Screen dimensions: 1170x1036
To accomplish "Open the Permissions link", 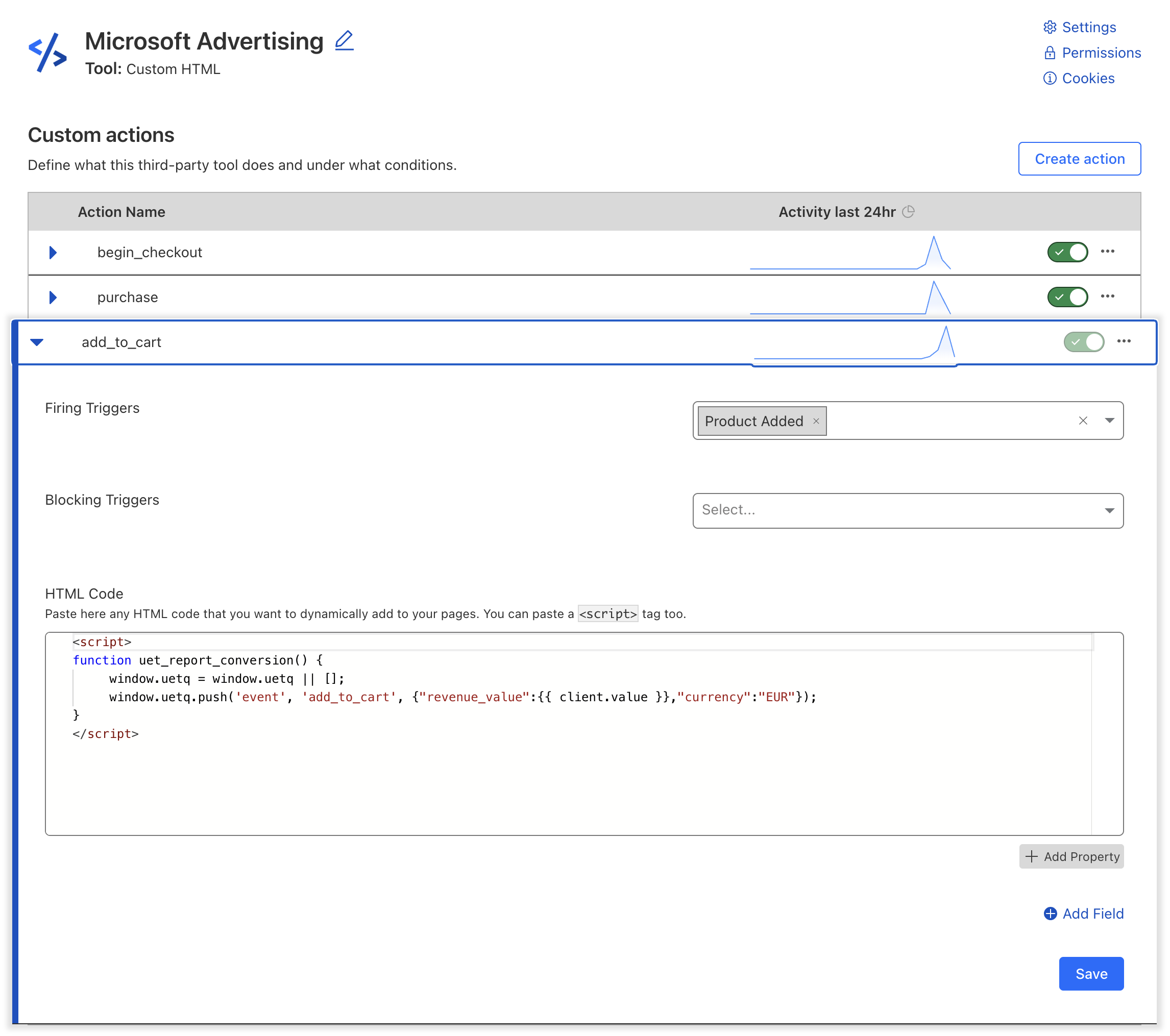I will 1092,53.
